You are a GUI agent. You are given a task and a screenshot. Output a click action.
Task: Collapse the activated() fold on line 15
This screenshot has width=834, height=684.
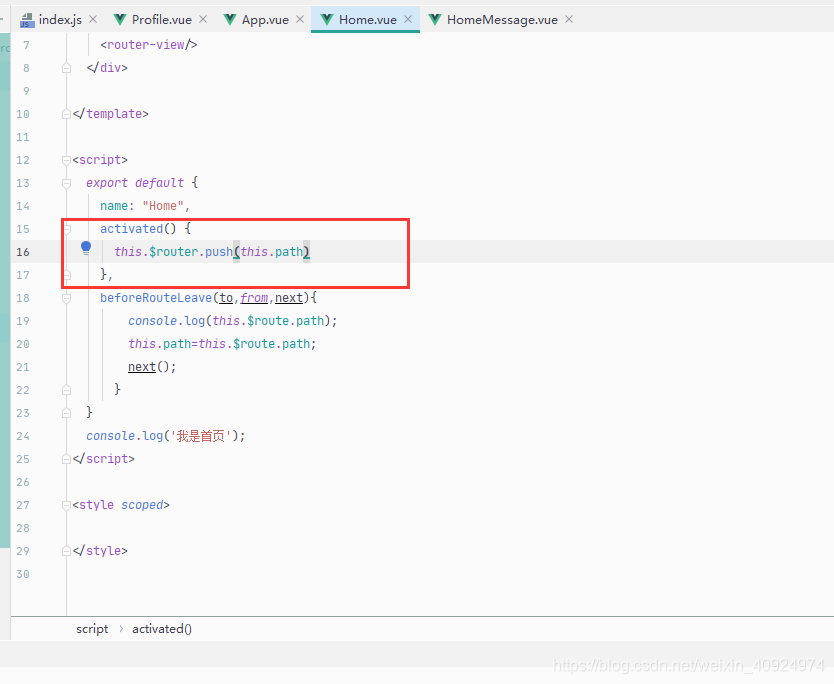67,229
